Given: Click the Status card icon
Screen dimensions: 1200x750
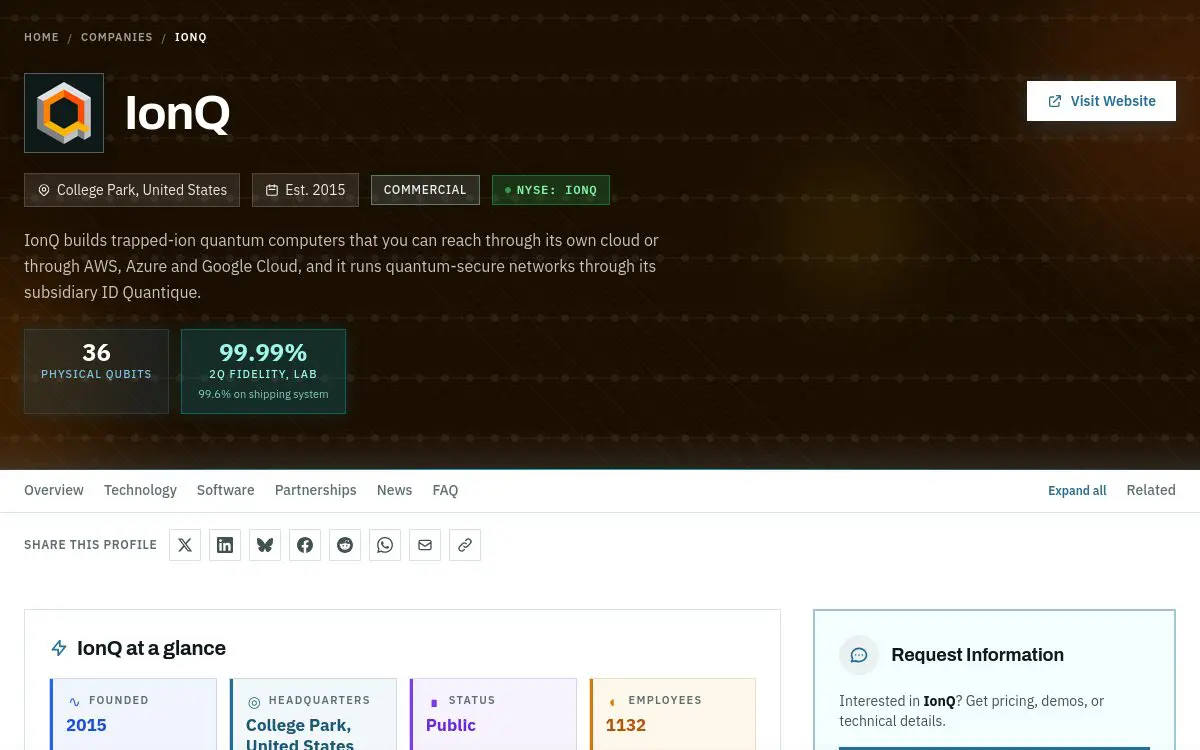Looking at the screenshot, I should pyautogui.click(x=434, y=702).
